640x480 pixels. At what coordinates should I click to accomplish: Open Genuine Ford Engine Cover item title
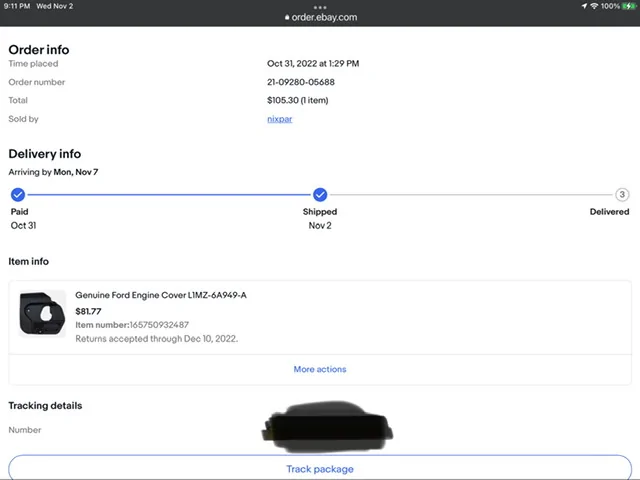point(161,295)
